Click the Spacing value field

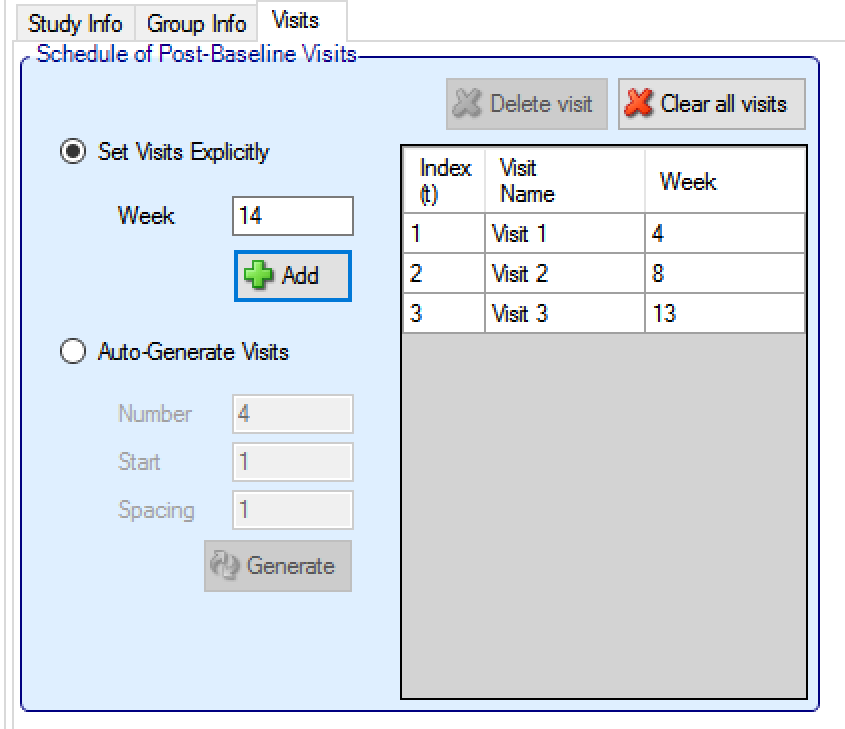tap(292, 510)
